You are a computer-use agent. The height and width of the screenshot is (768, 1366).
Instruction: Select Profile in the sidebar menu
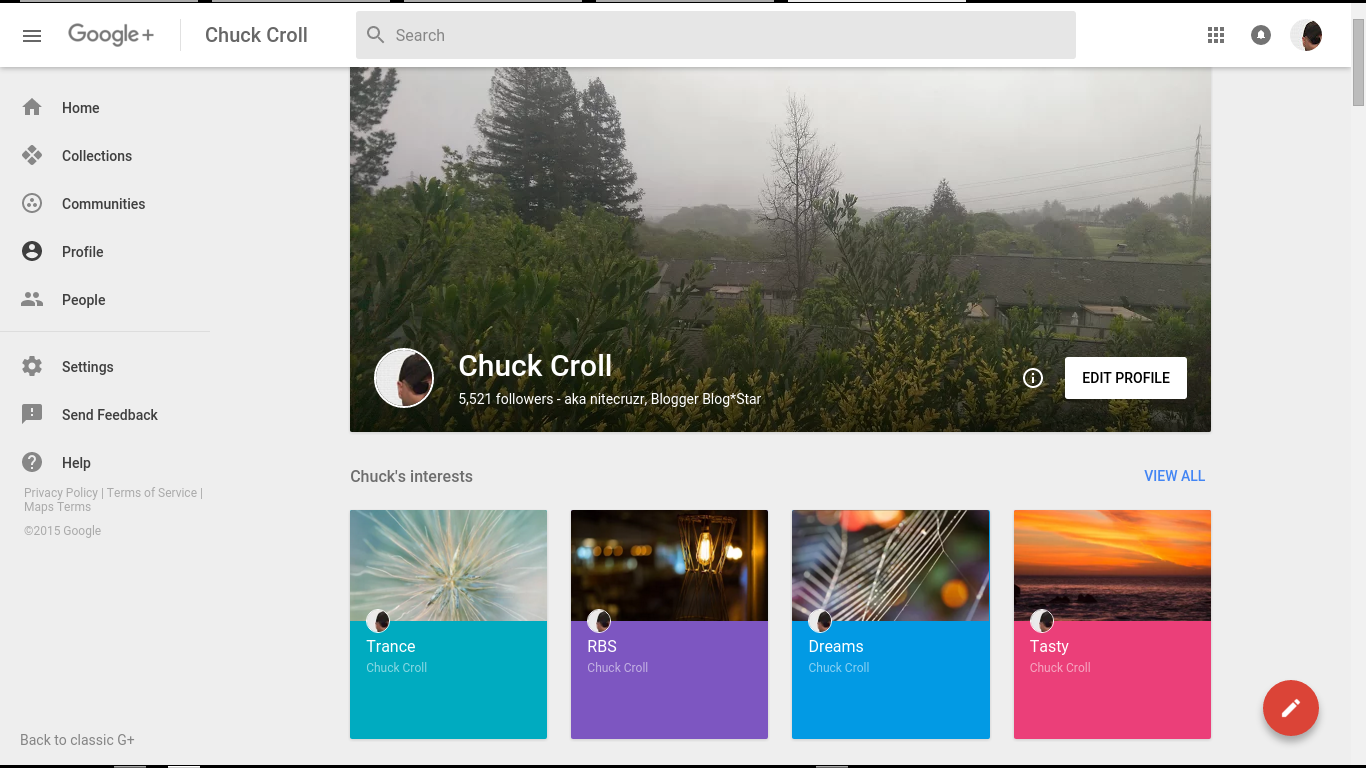(x=83, y=251)
